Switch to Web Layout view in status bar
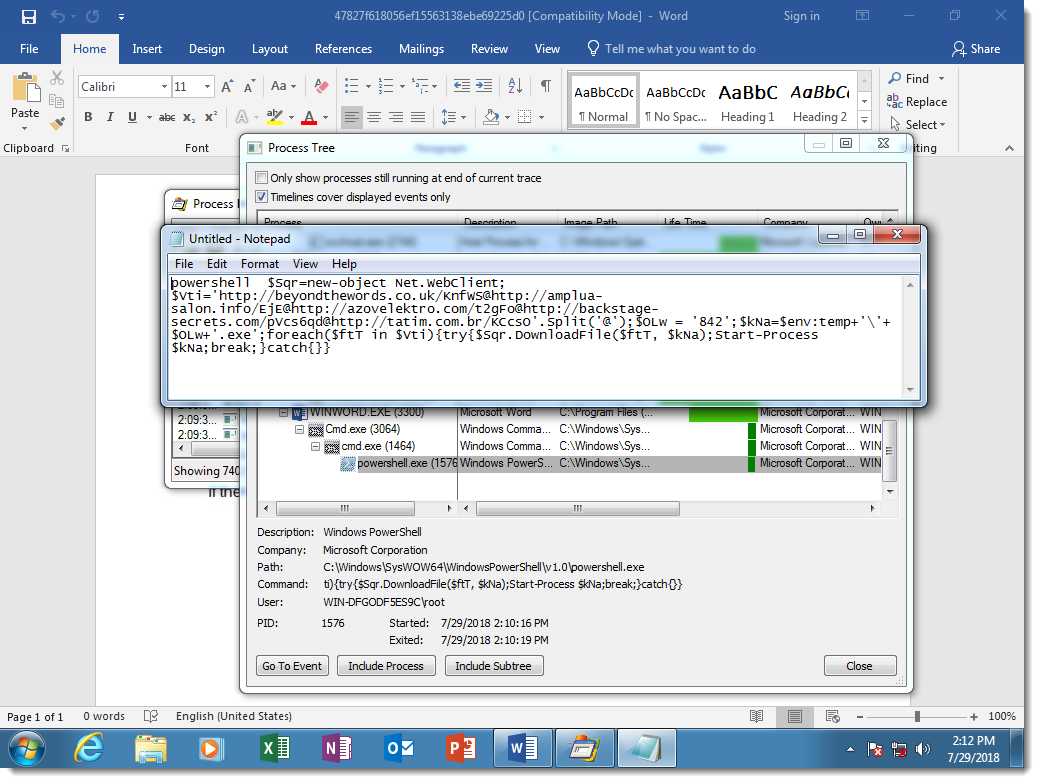The height and width of the screenshot is (783, 1039). click(833, 716)
